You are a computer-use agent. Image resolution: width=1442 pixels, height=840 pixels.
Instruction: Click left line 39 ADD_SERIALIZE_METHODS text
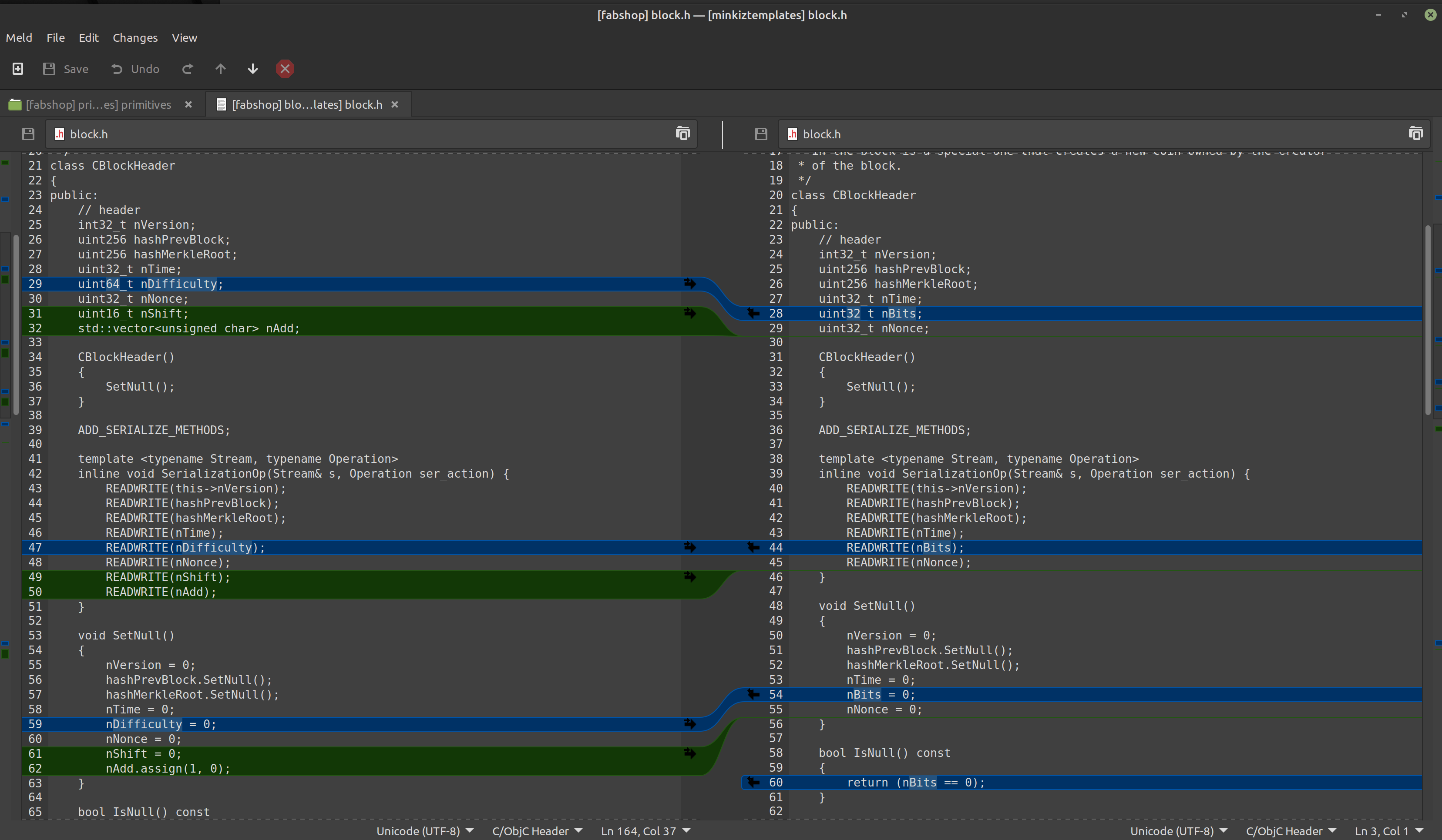pyautogui.click(x=154, y=430)
